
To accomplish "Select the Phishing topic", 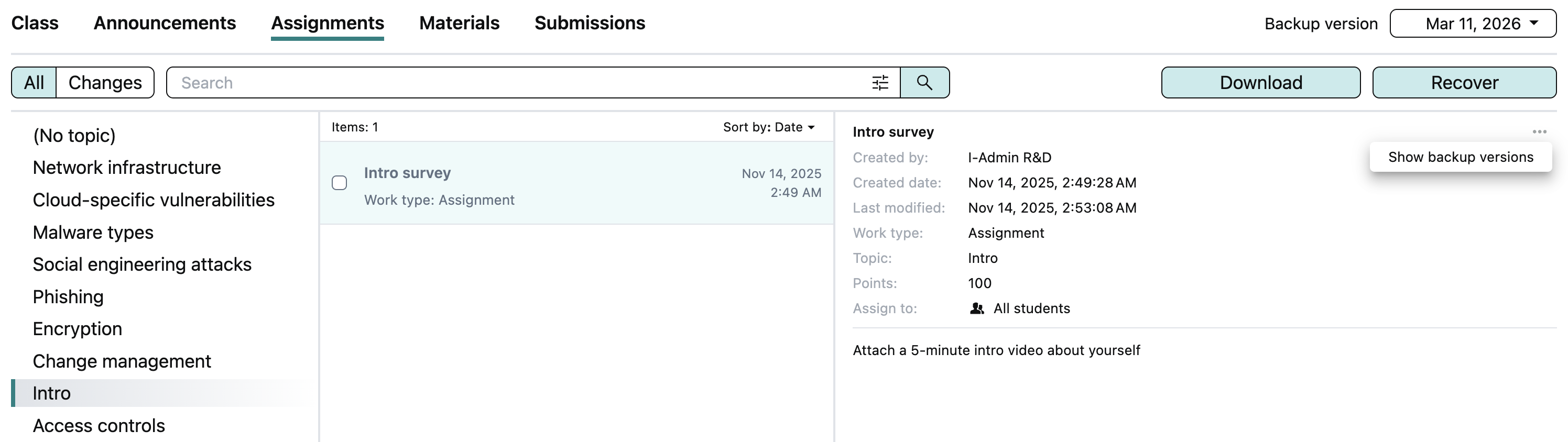I will (x=68, y=297).
